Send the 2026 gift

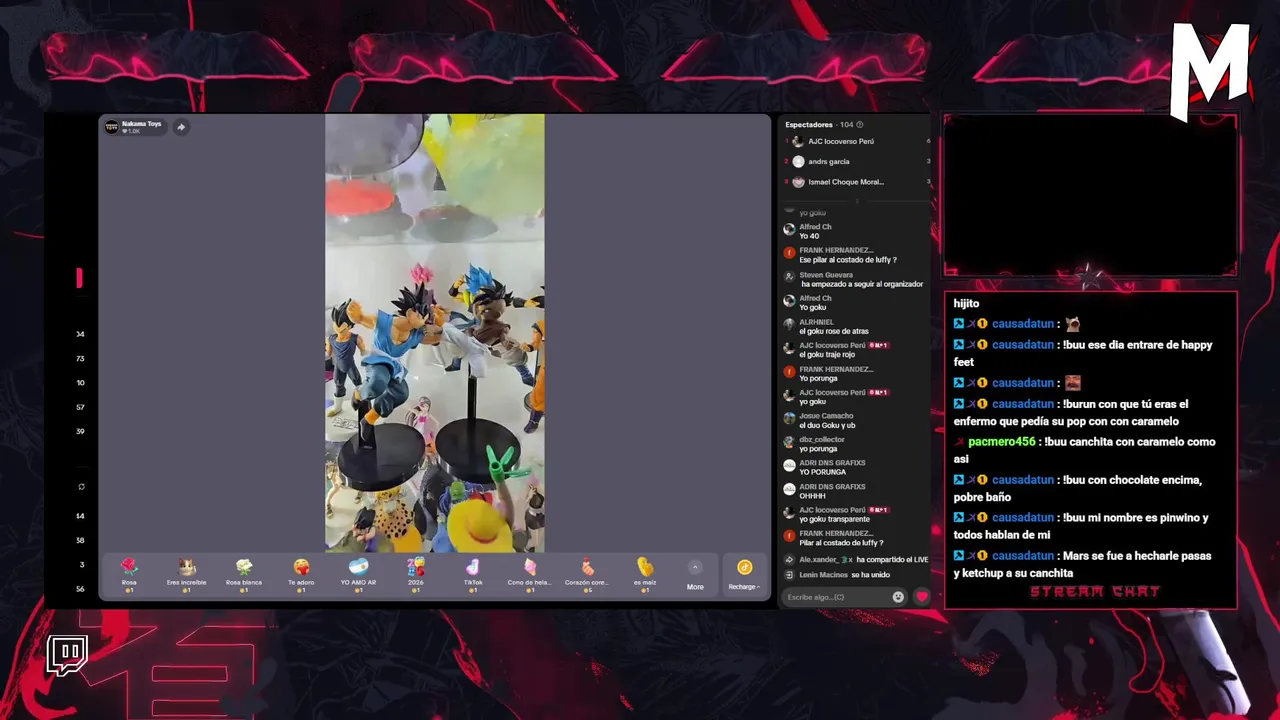tap(416, 574)
